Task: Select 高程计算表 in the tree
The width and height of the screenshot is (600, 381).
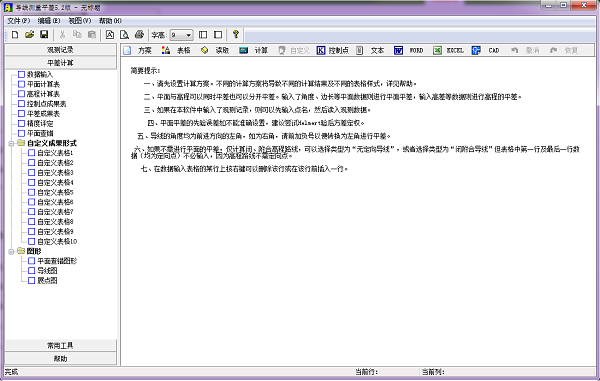Action: coord(43,94)
